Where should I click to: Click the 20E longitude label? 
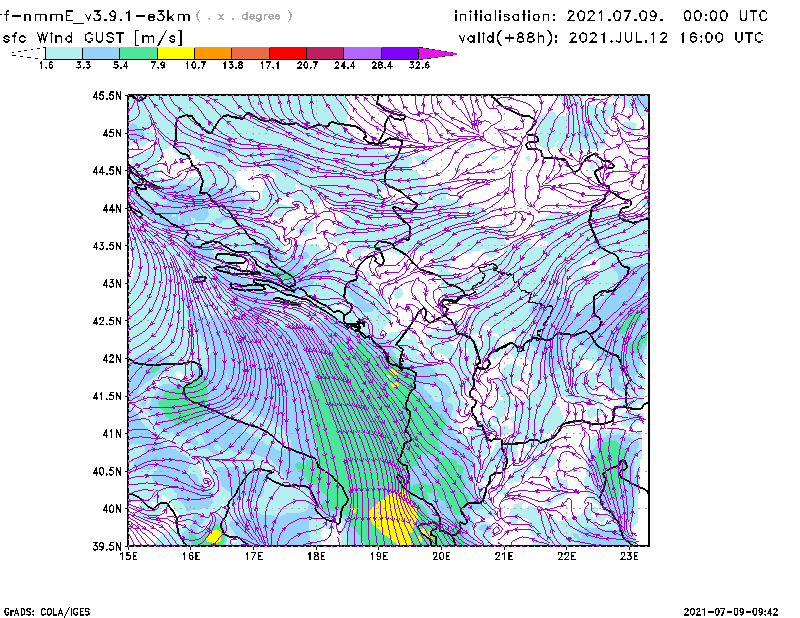pyautogui.click(x=441, y=556)
